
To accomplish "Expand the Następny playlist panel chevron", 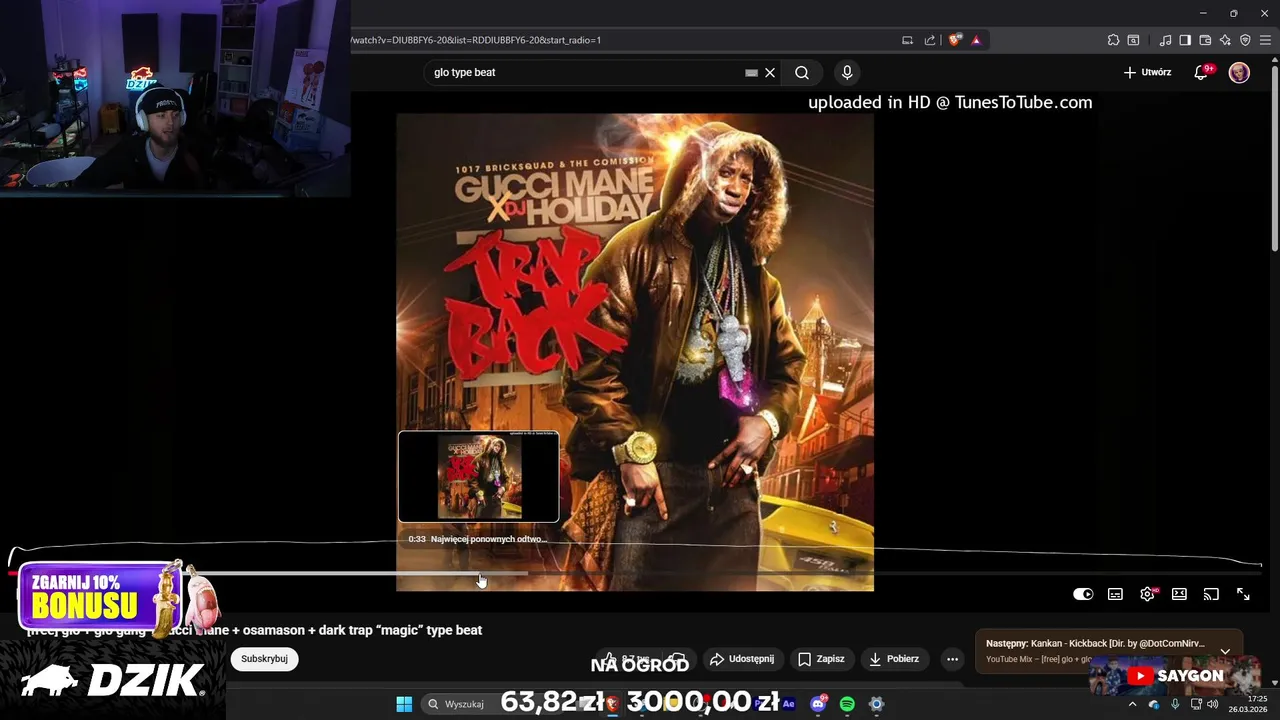I will click(x=1225, y=651).
